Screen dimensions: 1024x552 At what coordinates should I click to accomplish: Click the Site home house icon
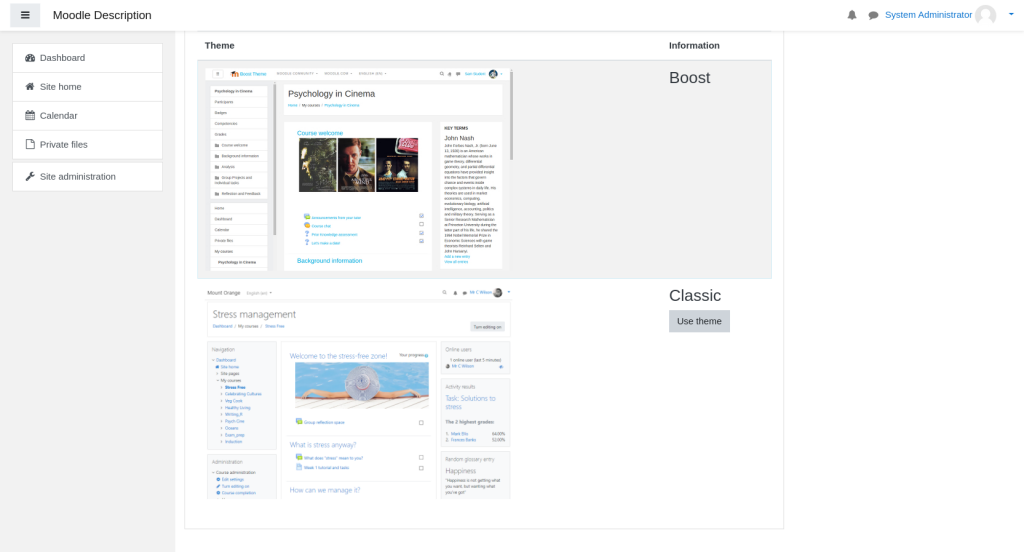coord(30,87)
